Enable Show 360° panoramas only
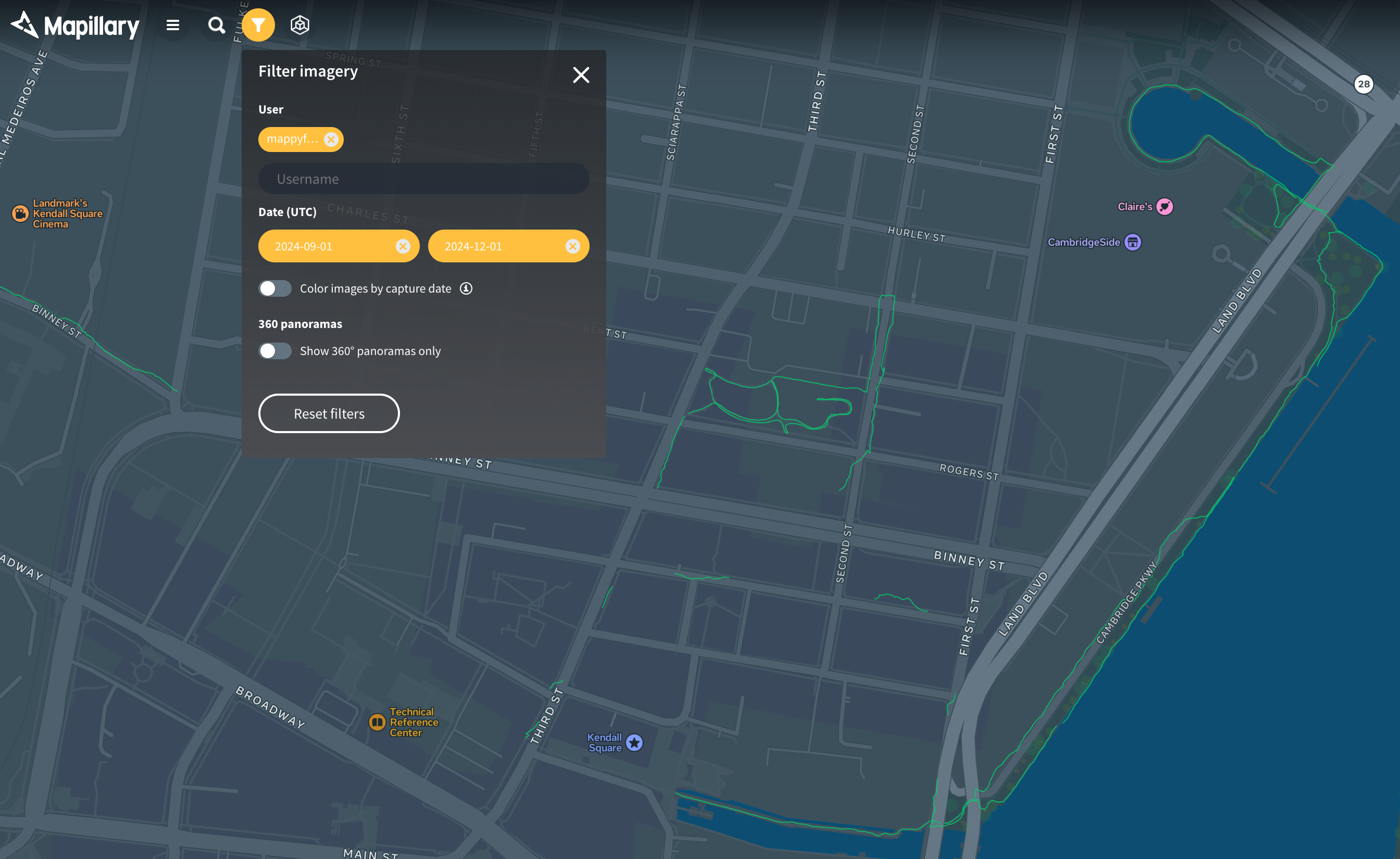 (275, 351)
